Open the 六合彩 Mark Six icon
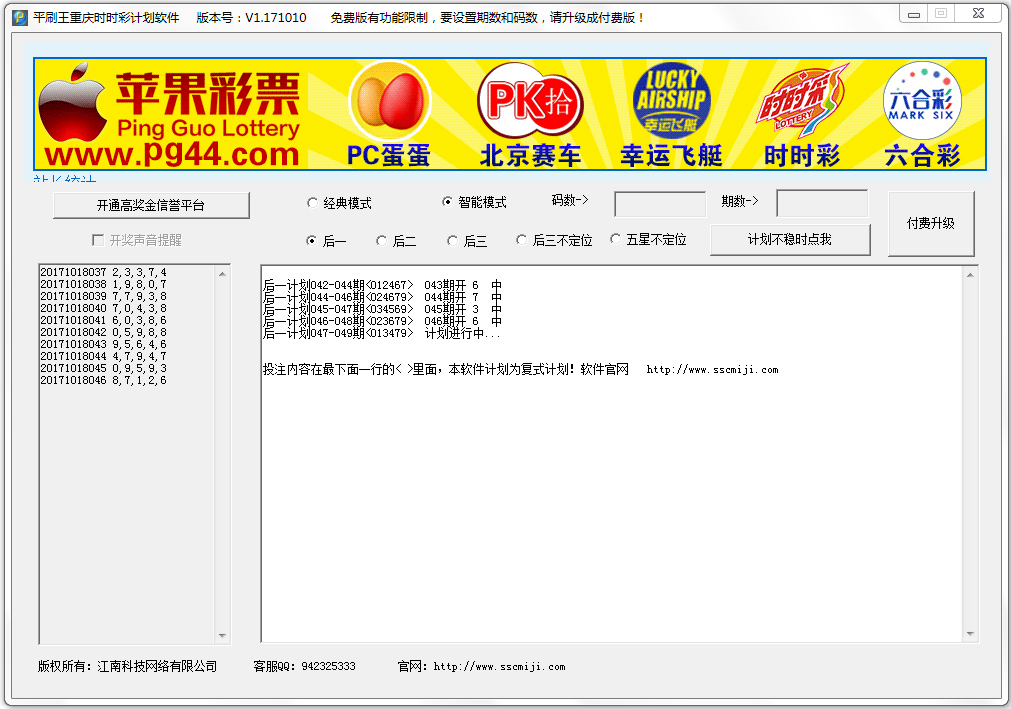Screen dimensions: 1011x709 [x=922, y=101]
